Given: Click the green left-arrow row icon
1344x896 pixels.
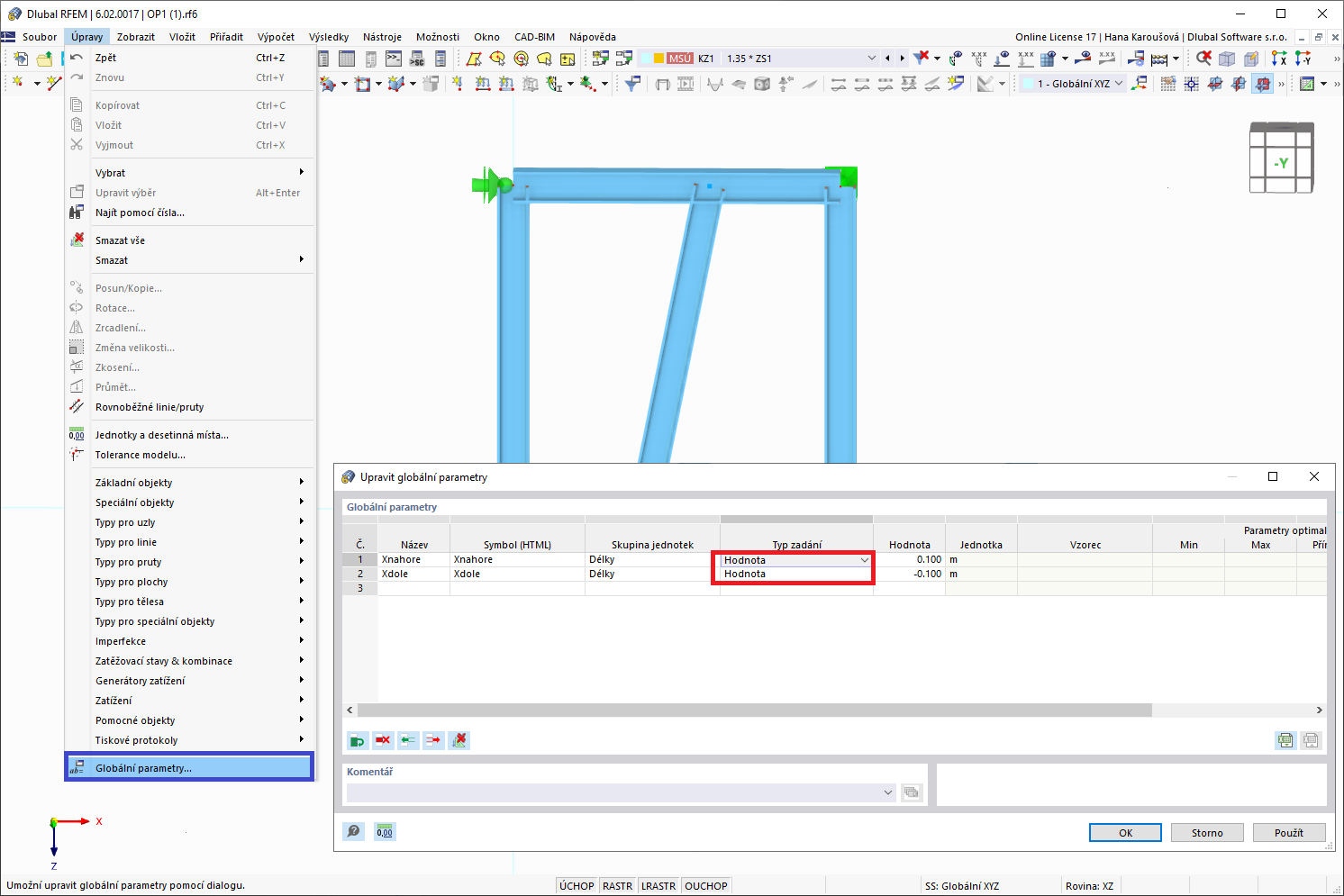Looking at the screenshot, I should coord(408,740).
